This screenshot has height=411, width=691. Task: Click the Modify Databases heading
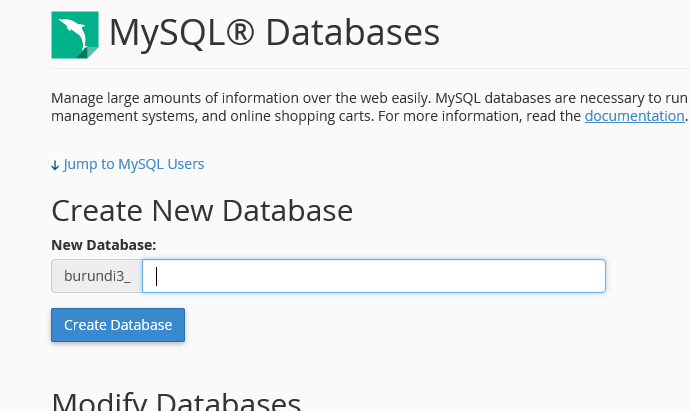tap(176, 401)
